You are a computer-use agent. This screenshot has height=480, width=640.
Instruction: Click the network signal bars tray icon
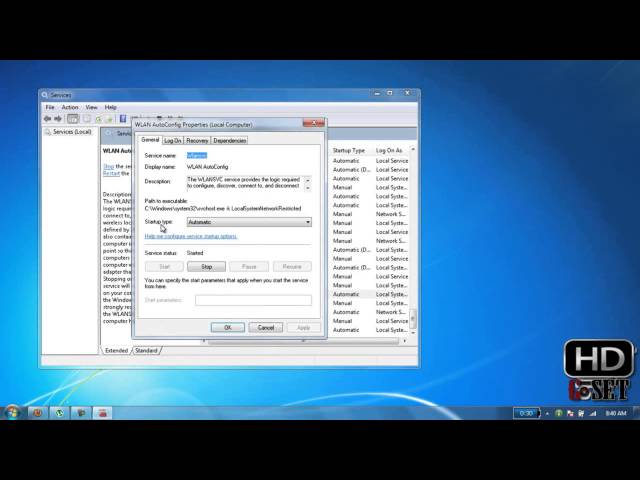click(593, 413)
